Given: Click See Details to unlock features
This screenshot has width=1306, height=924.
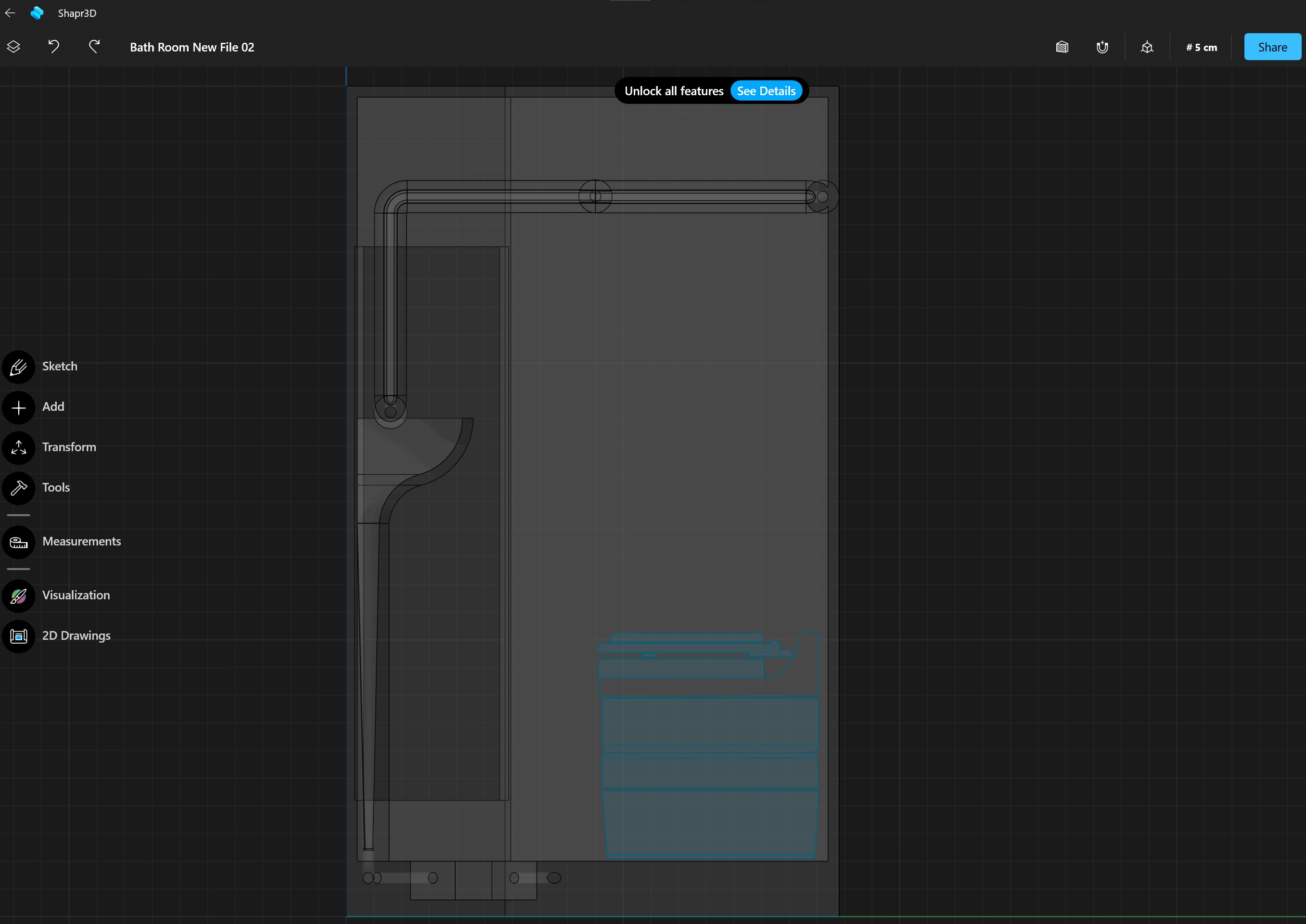Looking at the screenshot, I should pos(766,91).
